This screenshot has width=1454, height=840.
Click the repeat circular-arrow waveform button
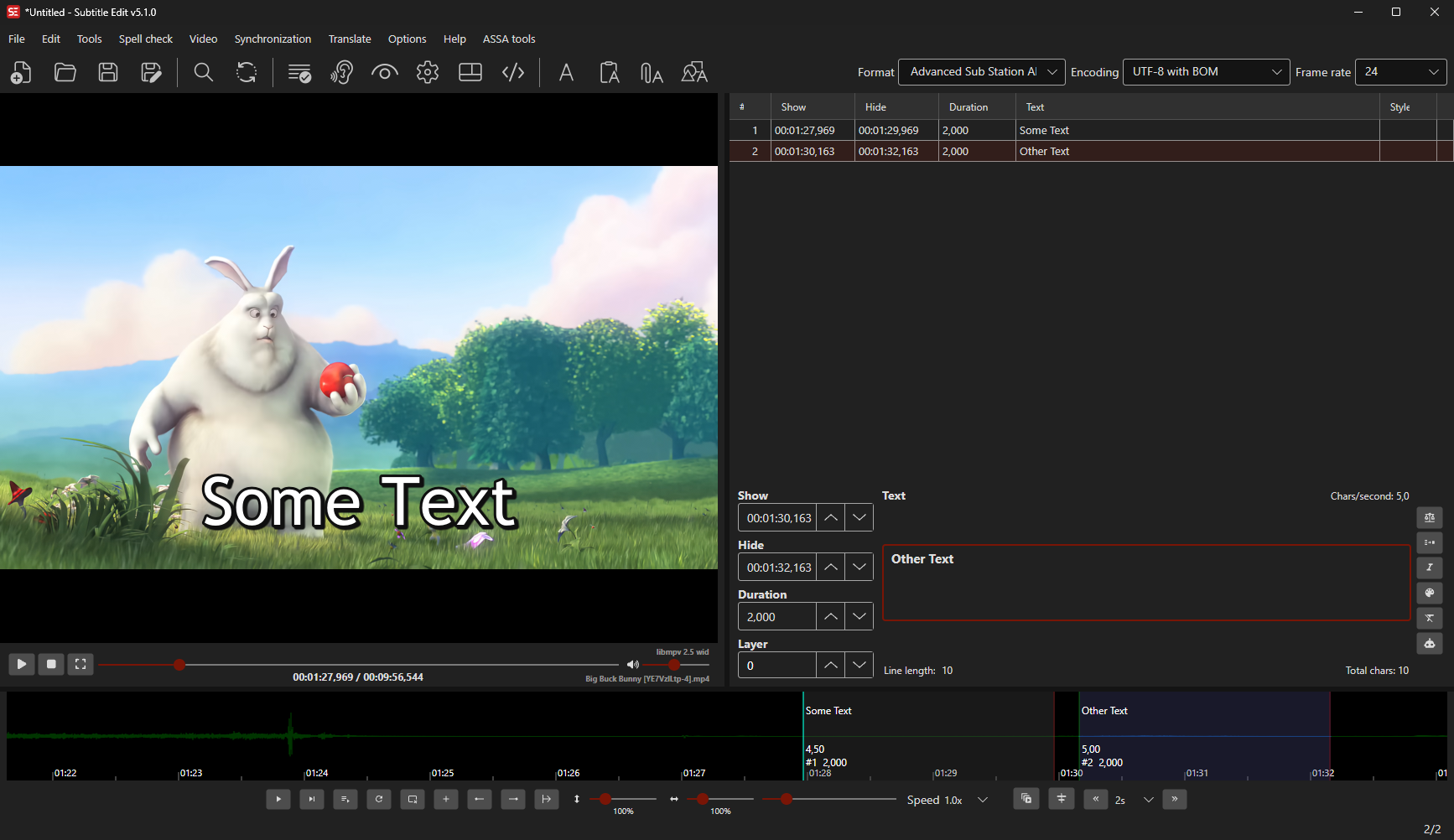pos(379,800)
